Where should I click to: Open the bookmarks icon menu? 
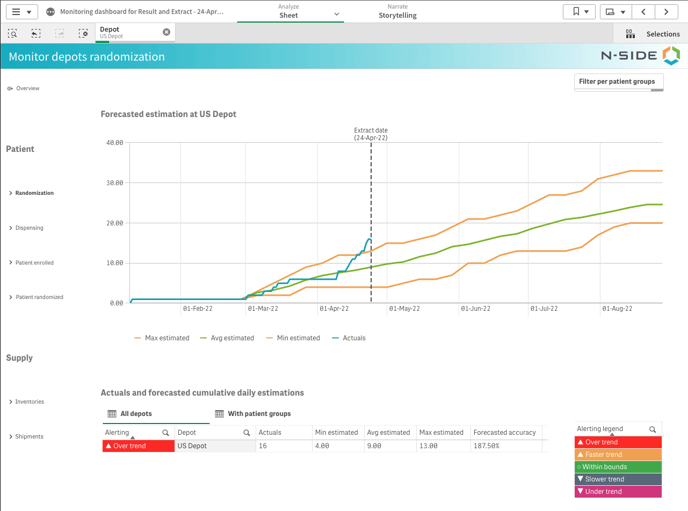click(578, 12)
